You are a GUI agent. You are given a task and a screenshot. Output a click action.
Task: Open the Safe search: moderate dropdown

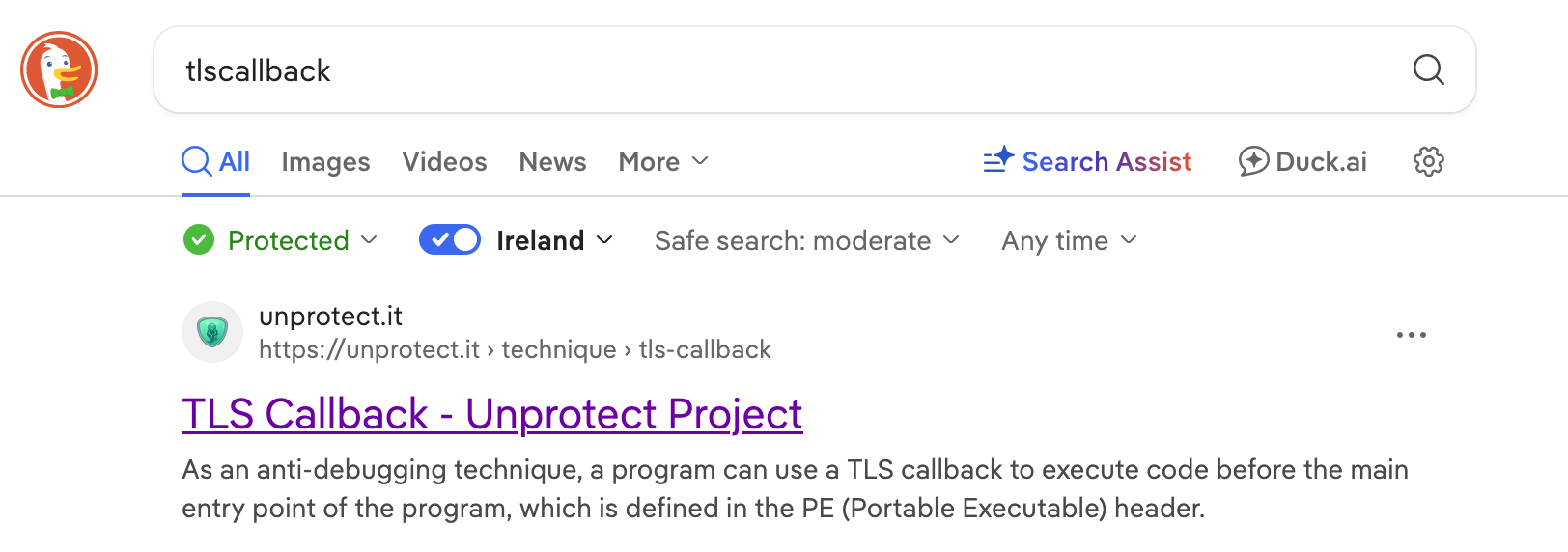point(806,240)
